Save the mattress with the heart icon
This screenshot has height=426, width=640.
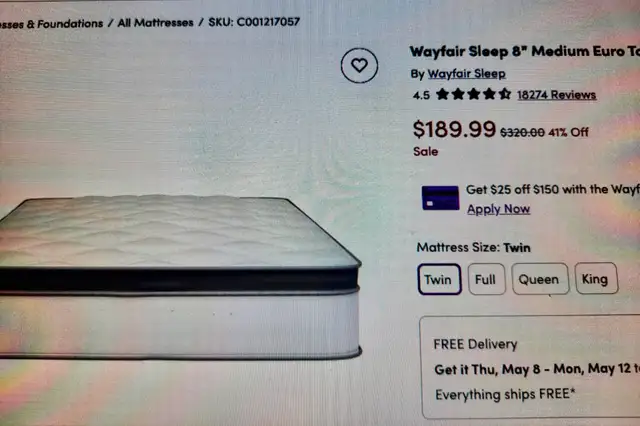pos(359,65)
